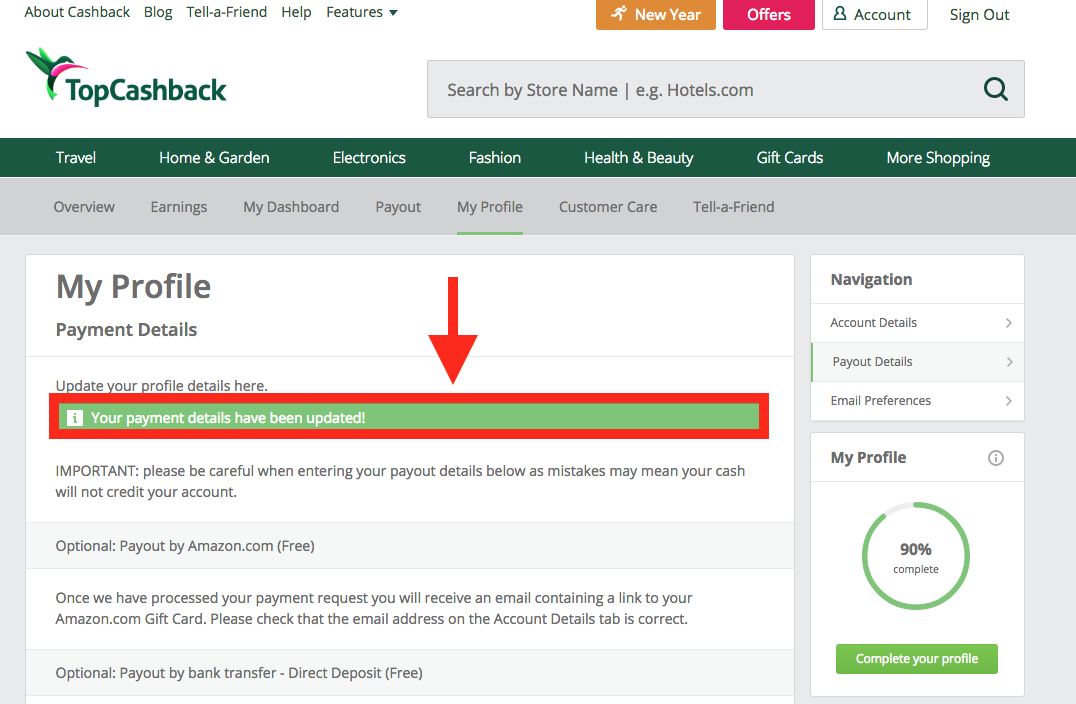Image resolution: width=1076 pixels, height=704 pixels.
Task: Open the My Dashboard tab
Action: [x=291, y=207]
